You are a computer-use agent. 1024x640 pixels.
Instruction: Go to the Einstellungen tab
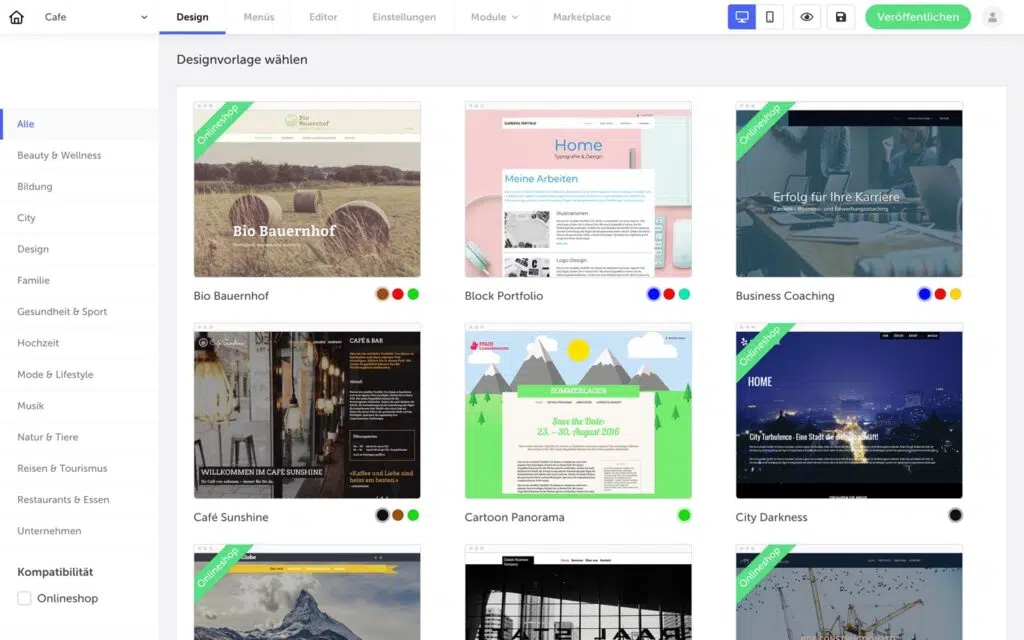(x=404, y=17)
